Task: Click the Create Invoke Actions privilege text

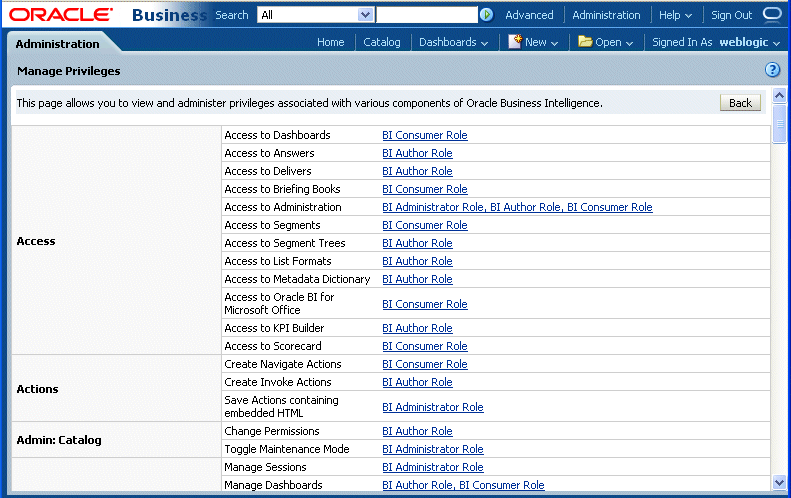Action: click(278, 382)
